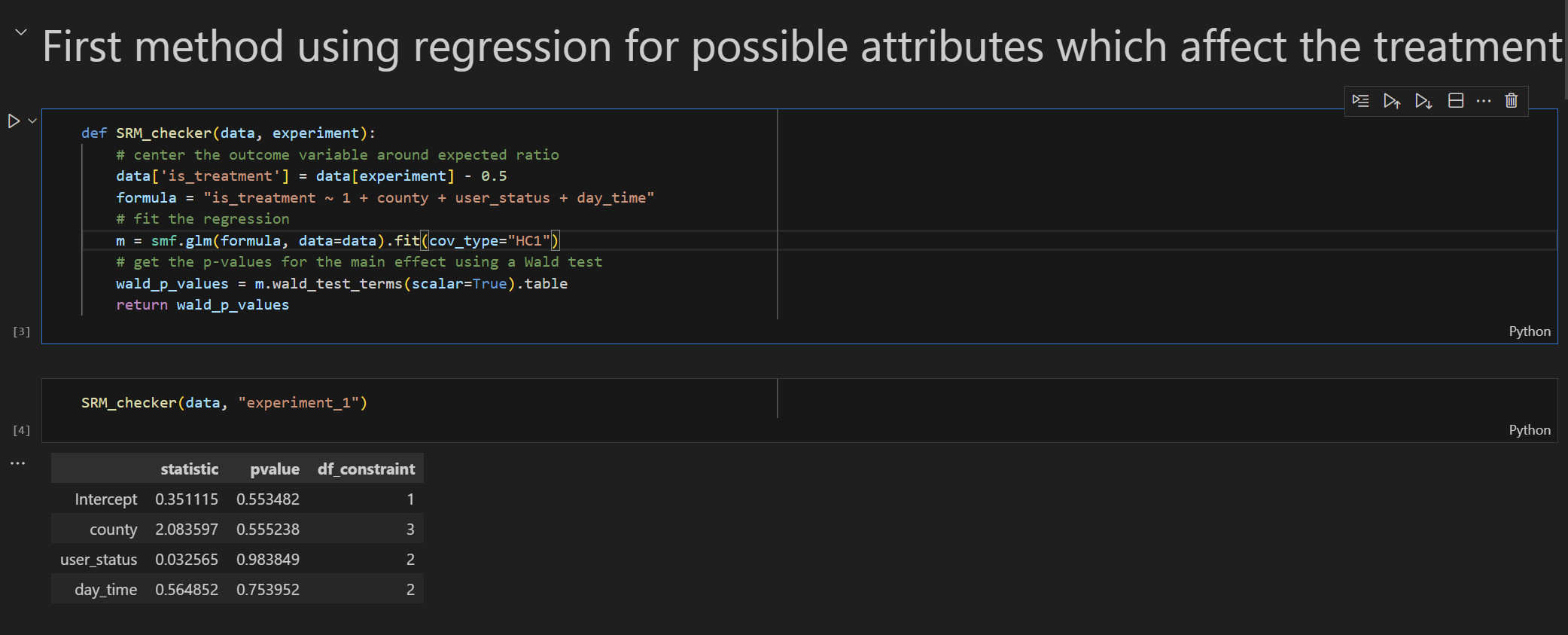Open more cell actions ellipsis menu
1568x635 pixels.
(x=1484, y=101)
